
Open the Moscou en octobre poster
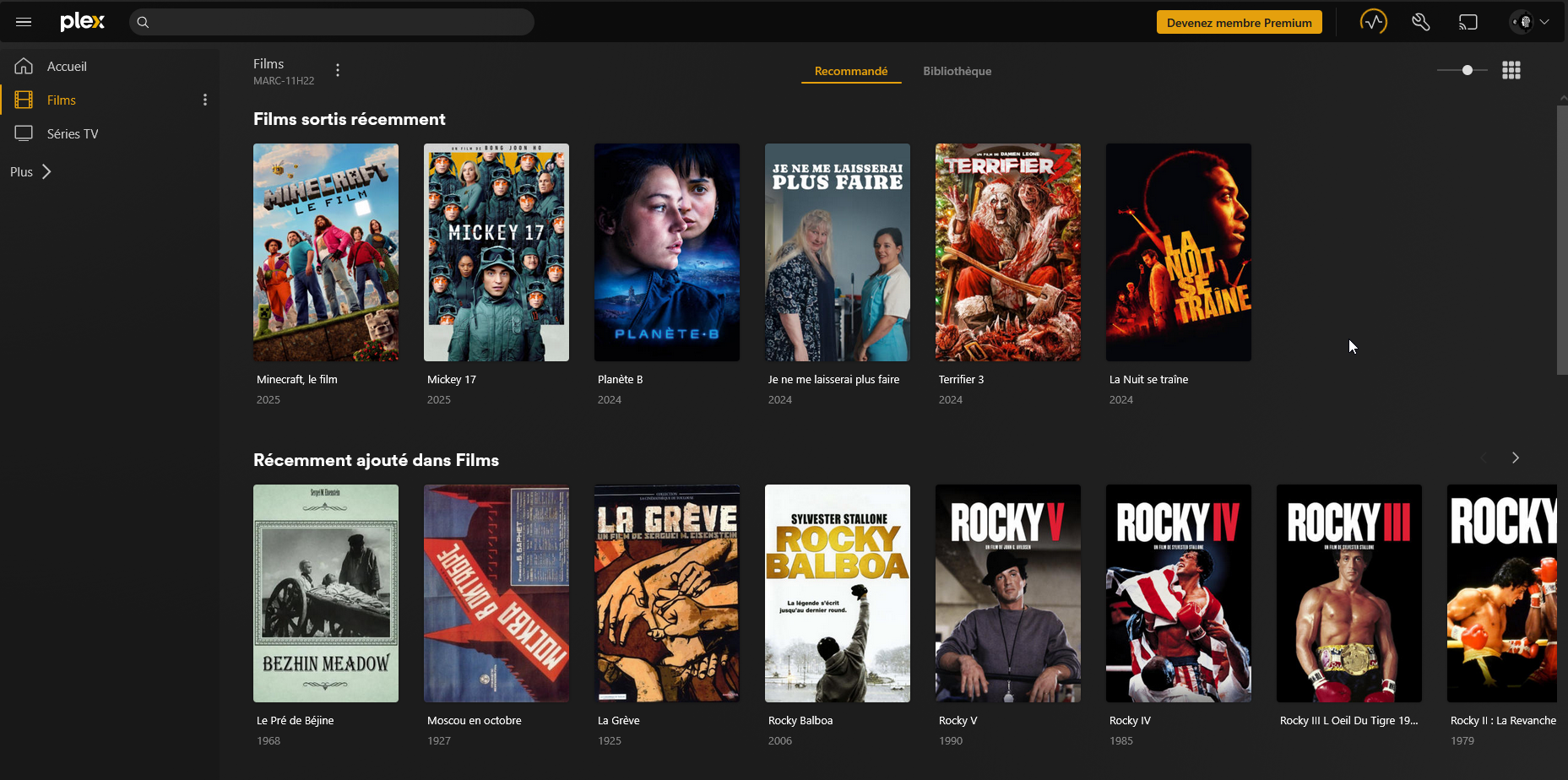[496, 593]
